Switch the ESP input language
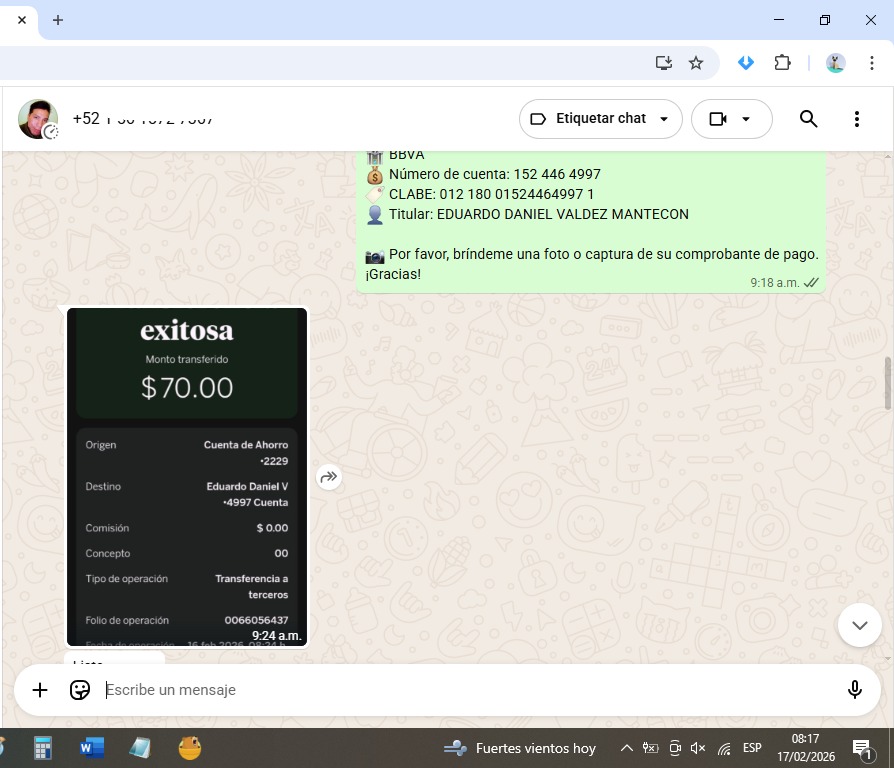This screenshot has height=768, width=894. pos(752,748)
